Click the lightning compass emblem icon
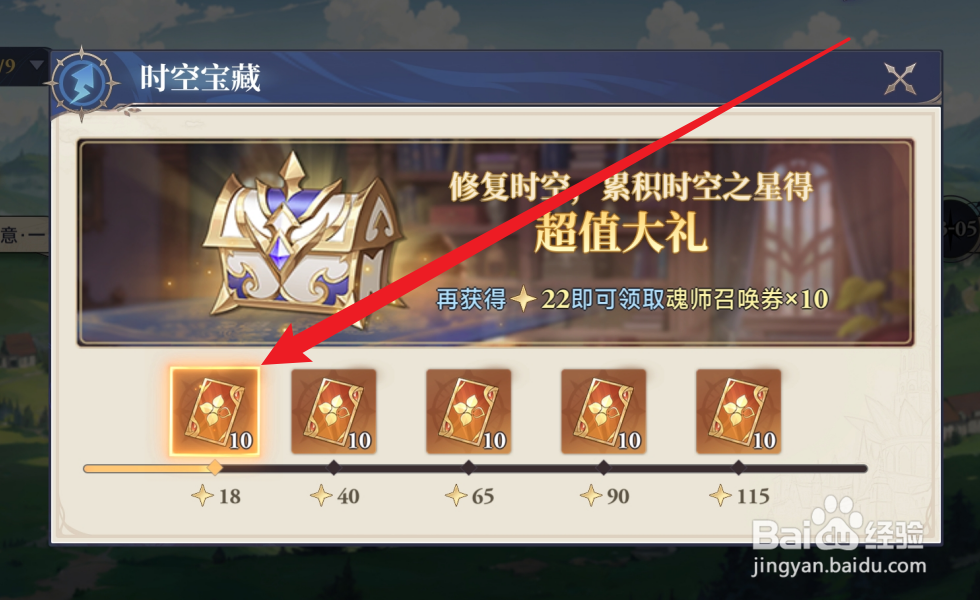Viewport: 980px width, 600px height. pos(83,83)
